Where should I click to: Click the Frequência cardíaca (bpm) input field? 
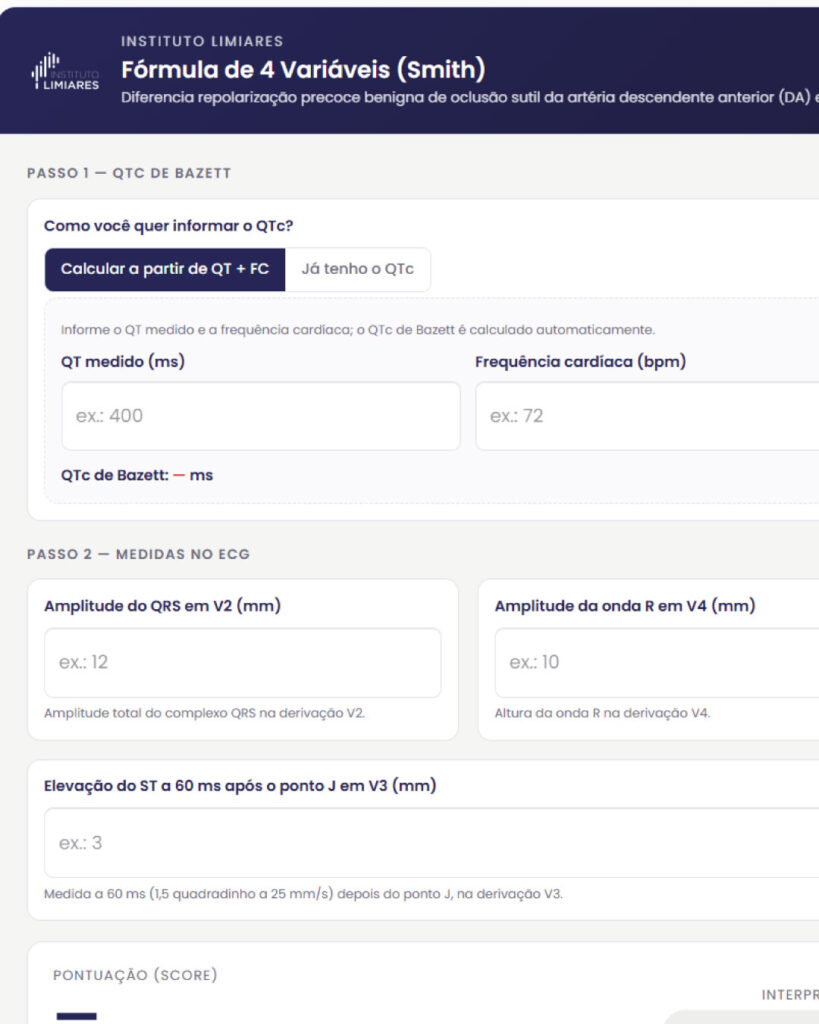point(647,416)
